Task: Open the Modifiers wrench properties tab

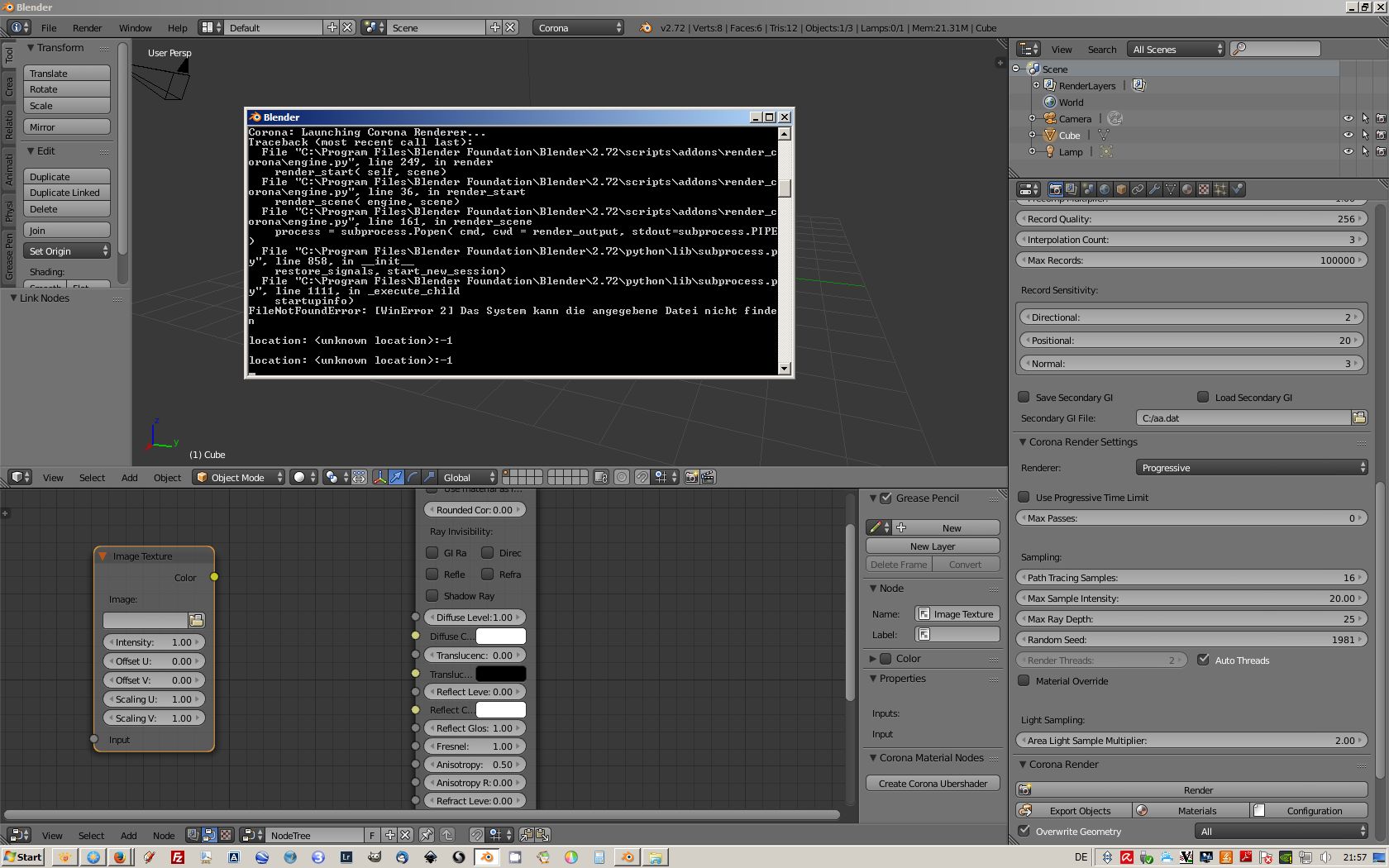Action: tap(1154, 189)
